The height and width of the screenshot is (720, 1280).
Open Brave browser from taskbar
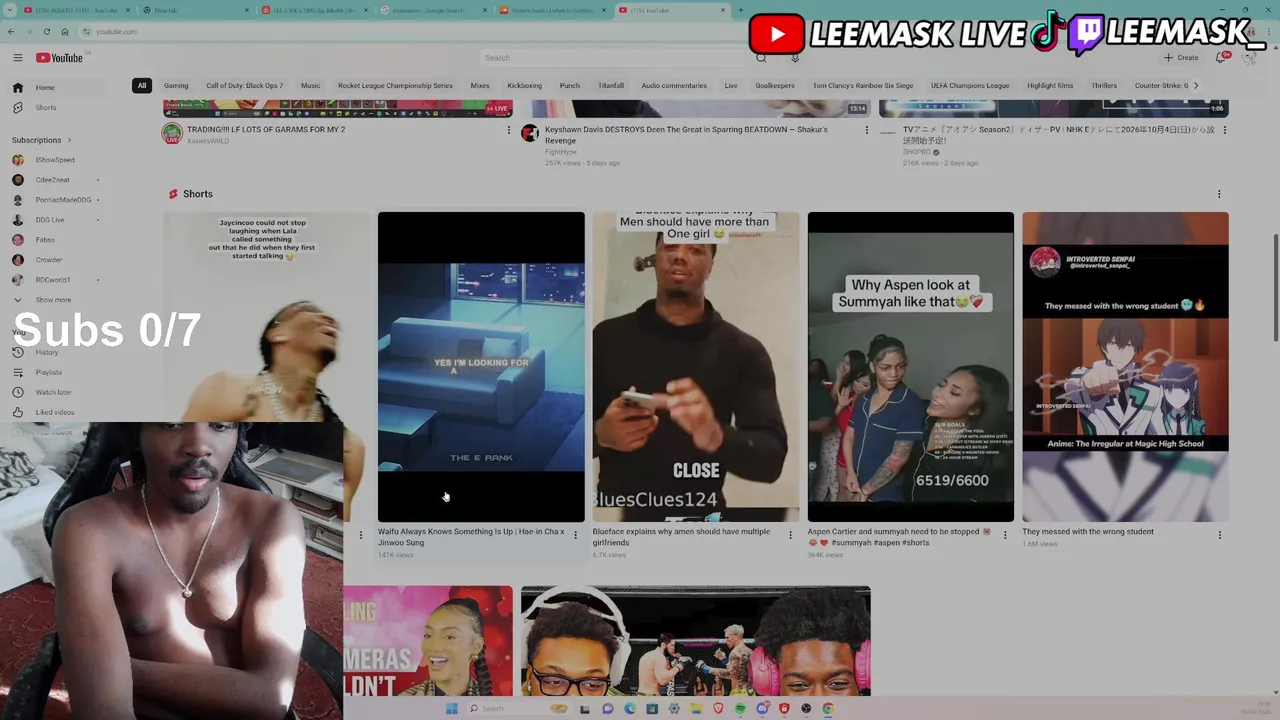pyautogui.click(x=718, y=708)
